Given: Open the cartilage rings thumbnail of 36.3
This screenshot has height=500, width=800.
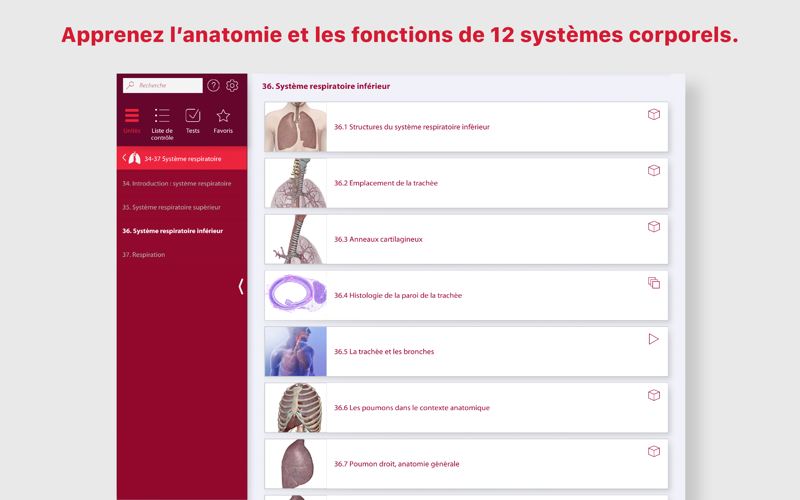Looking at the screenshot, I should [x=295, y=239].
